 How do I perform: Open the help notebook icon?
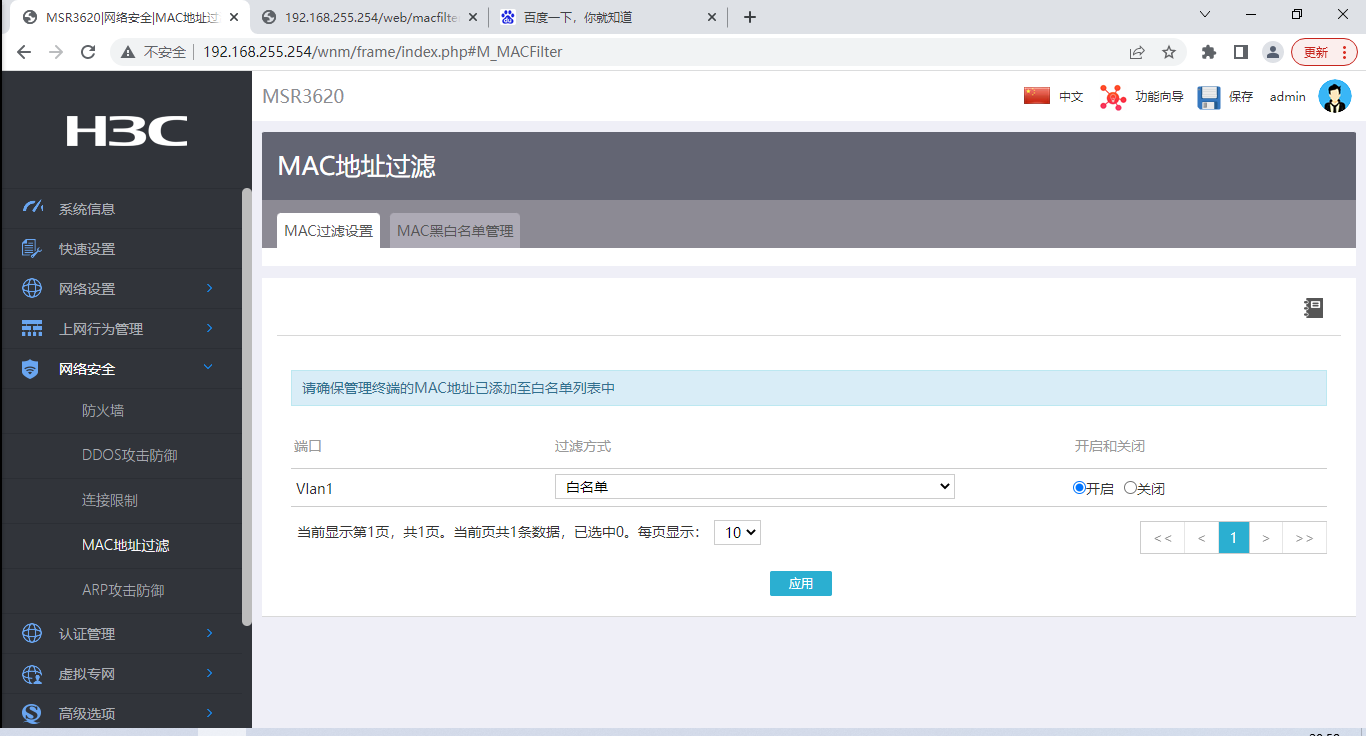click(1314, 308)
